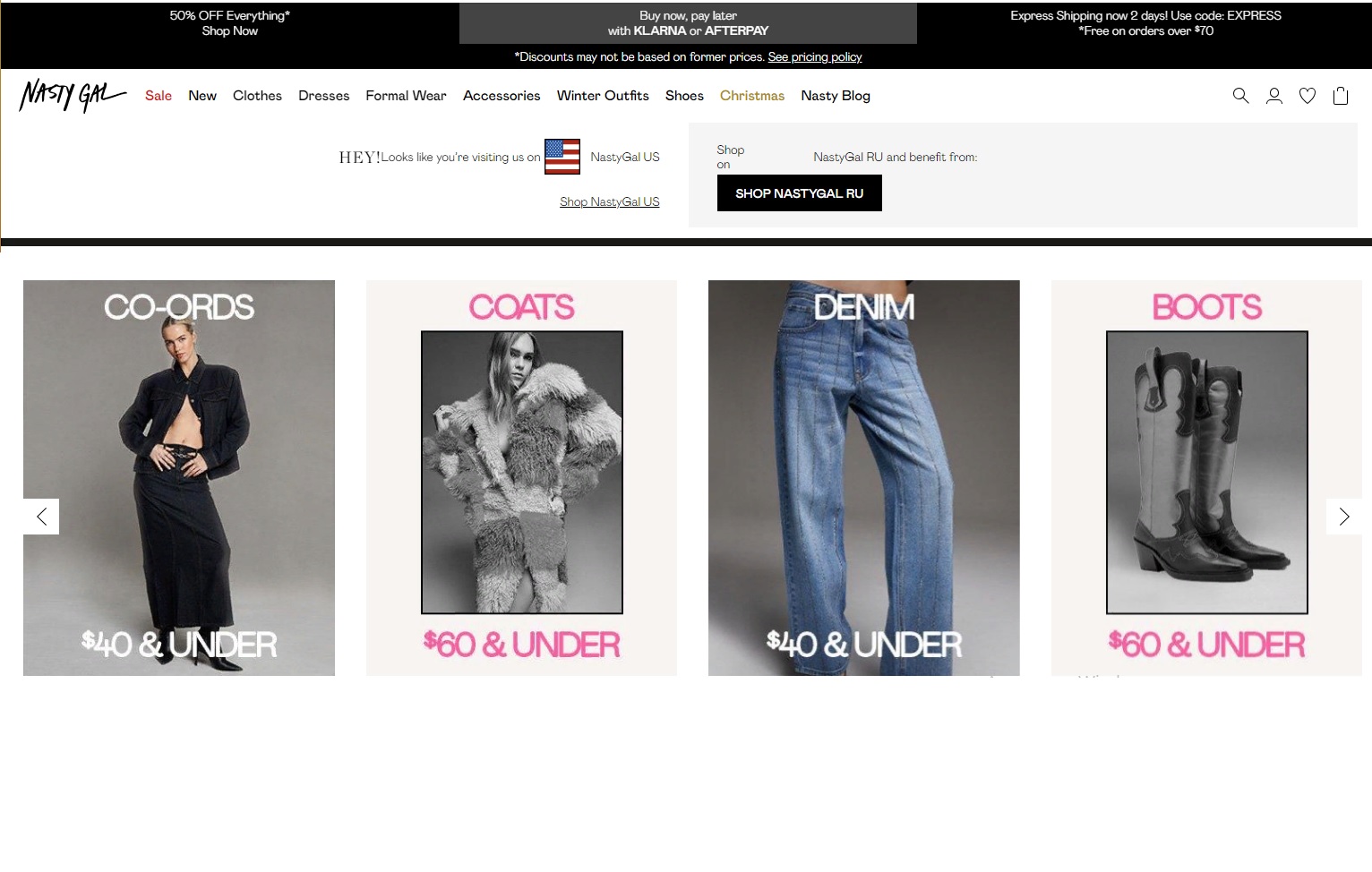Open the shopping bag icon
This screenshot has width=1372, height=872.
[1341, 96]
